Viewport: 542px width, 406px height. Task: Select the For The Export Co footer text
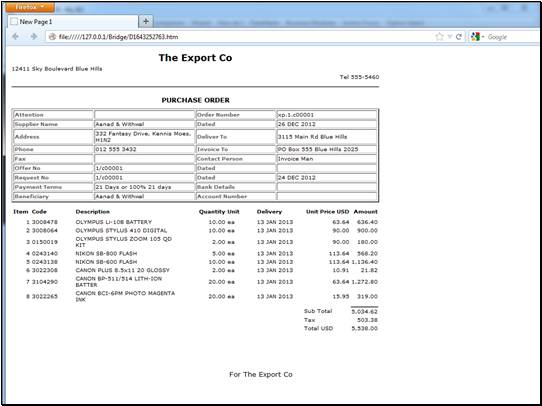tap(261, 375)
